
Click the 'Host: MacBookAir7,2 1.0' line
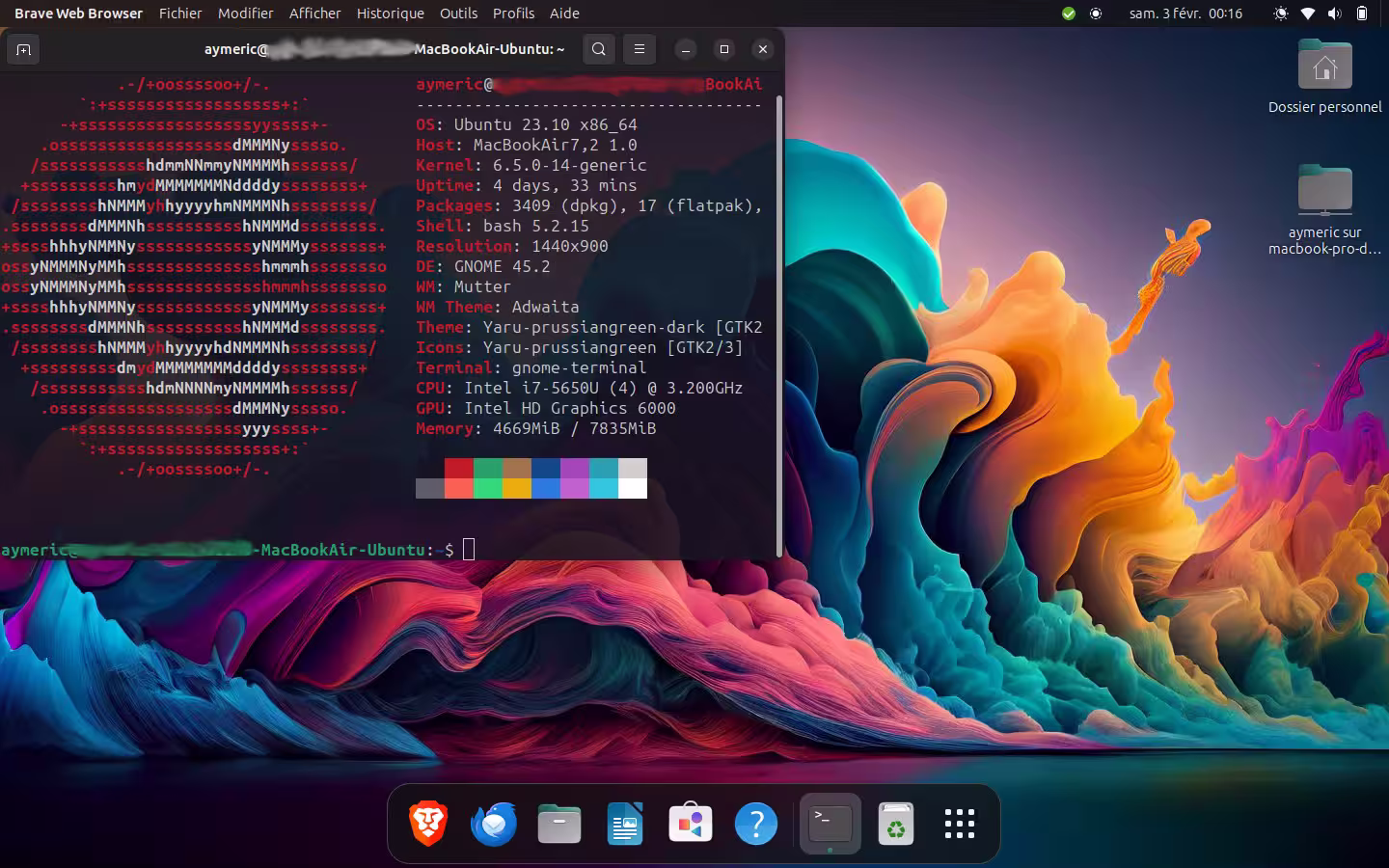(527, 145)
